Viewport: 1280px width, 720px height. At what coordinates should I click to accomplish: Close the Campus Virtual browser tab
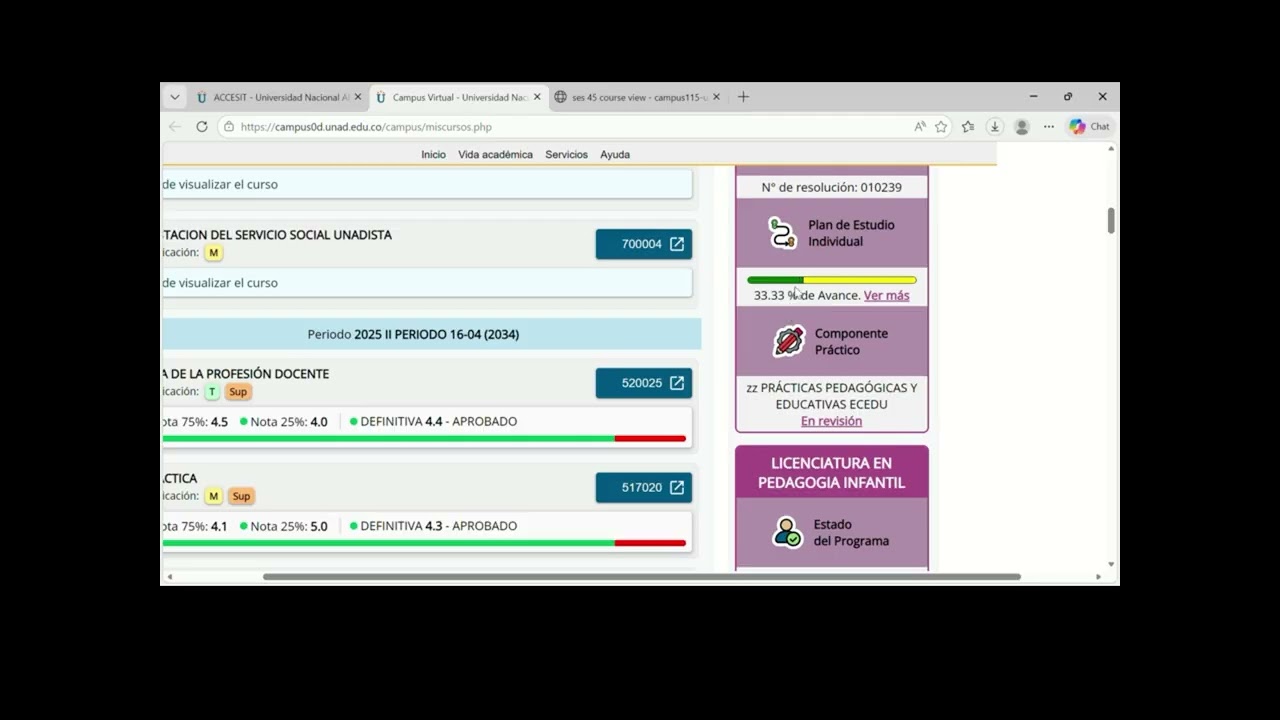(x=537, y=97)
